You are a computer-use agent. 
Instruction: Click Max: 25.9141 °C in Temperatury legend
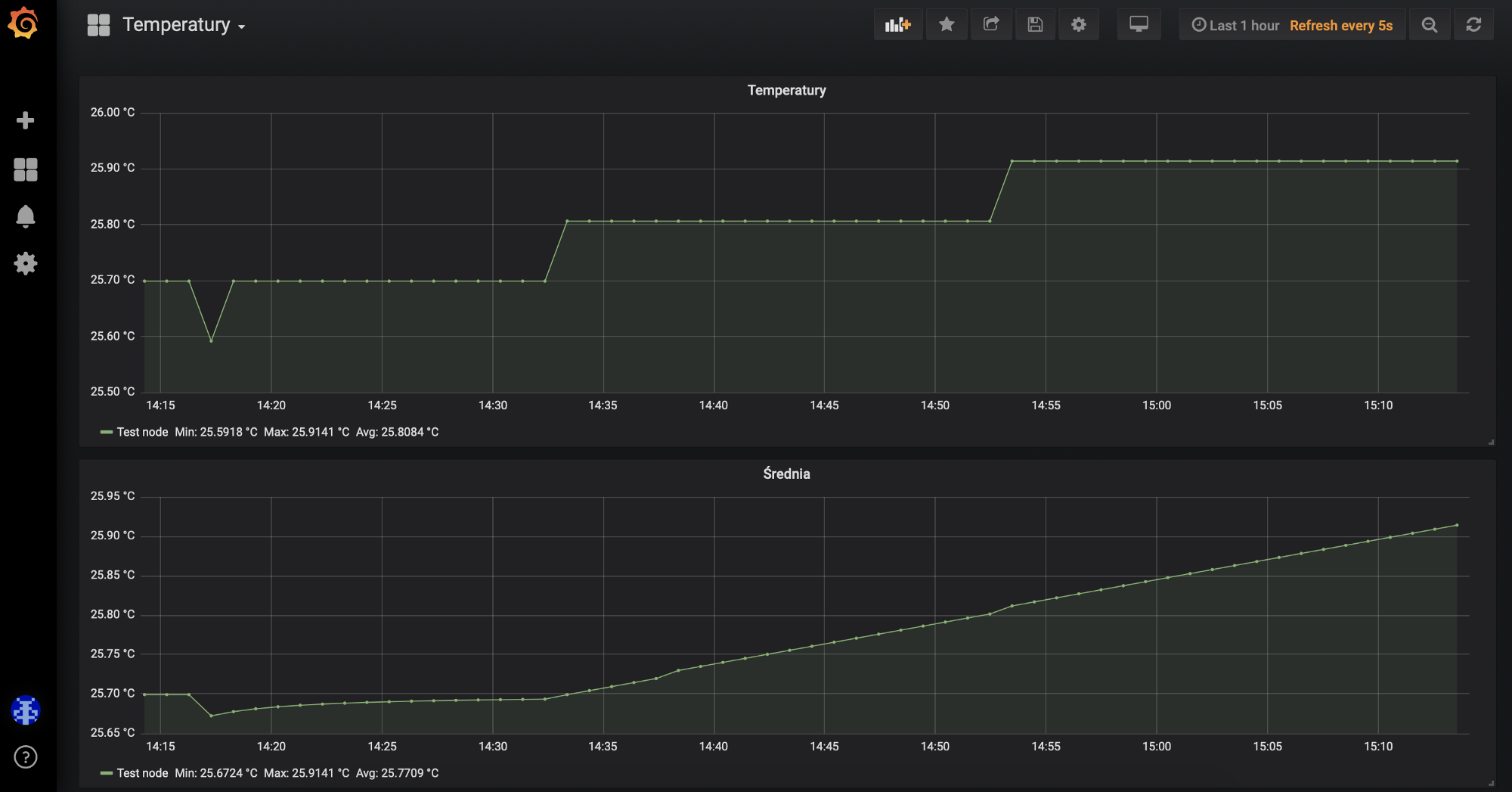point(306,432)
